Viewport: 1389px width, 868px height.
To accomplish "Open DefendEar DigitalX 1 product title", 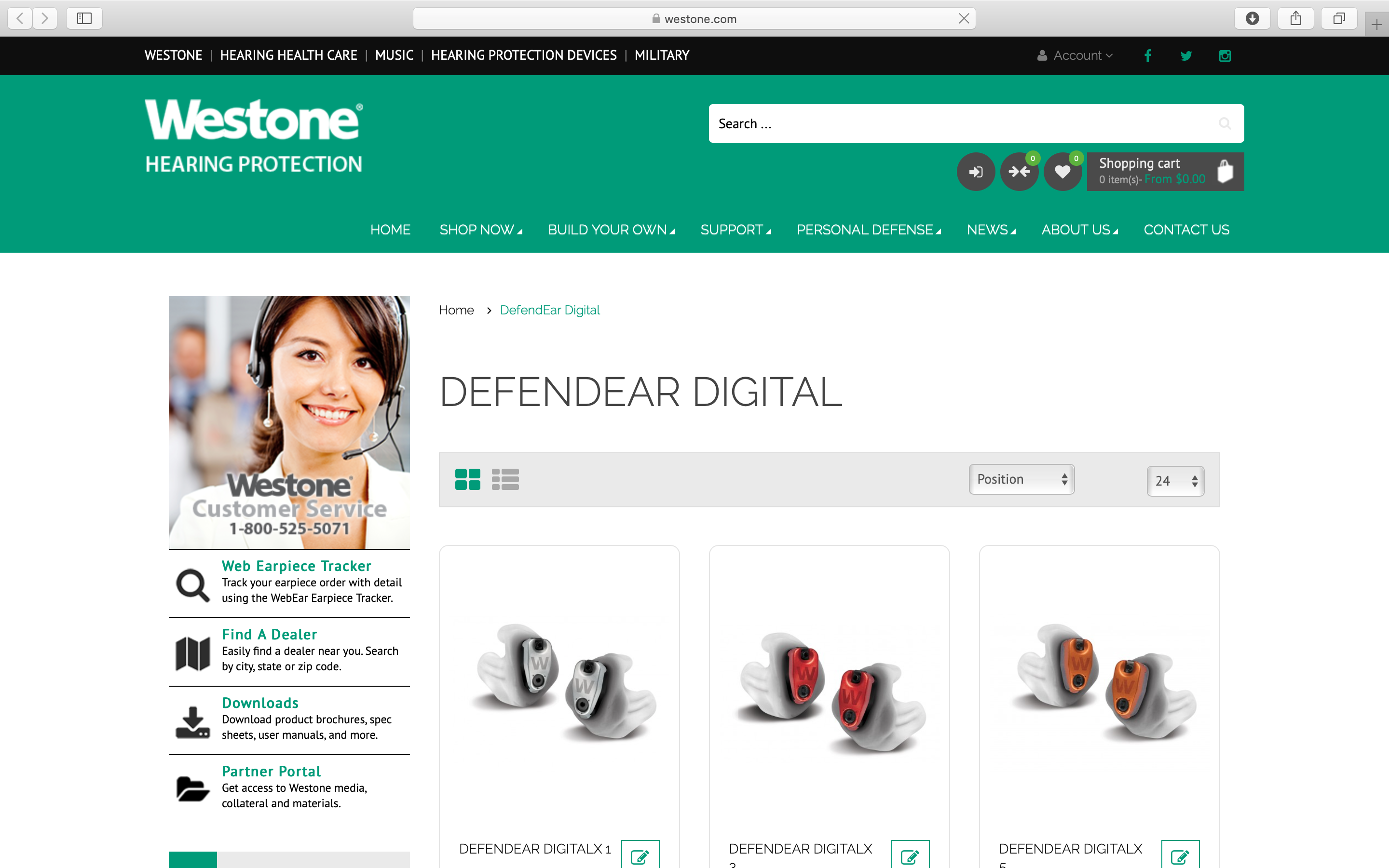I will 535,849.
